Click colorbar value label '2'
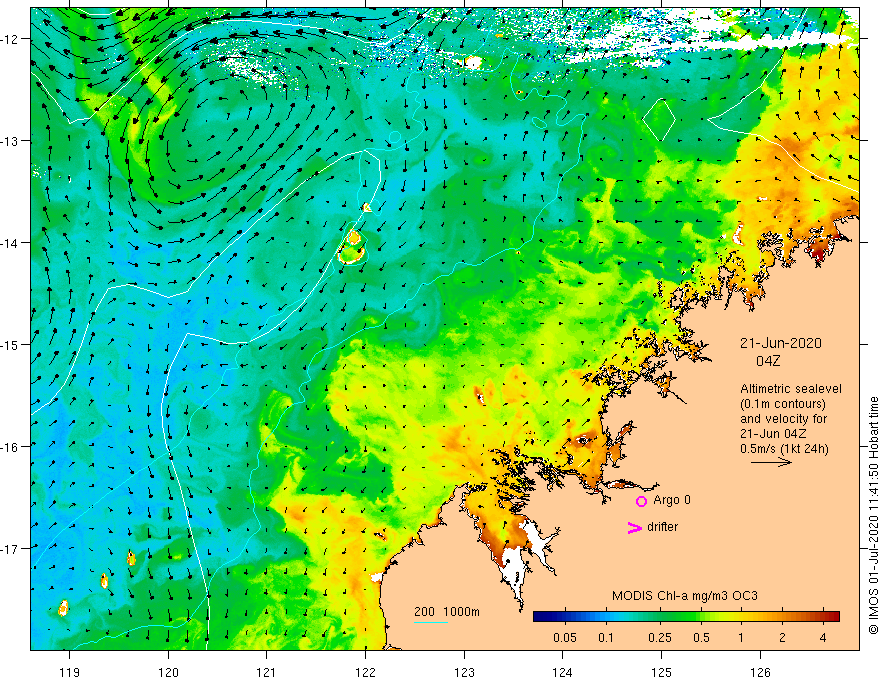Viewport: 880px width, 680px height. [782, 638]
